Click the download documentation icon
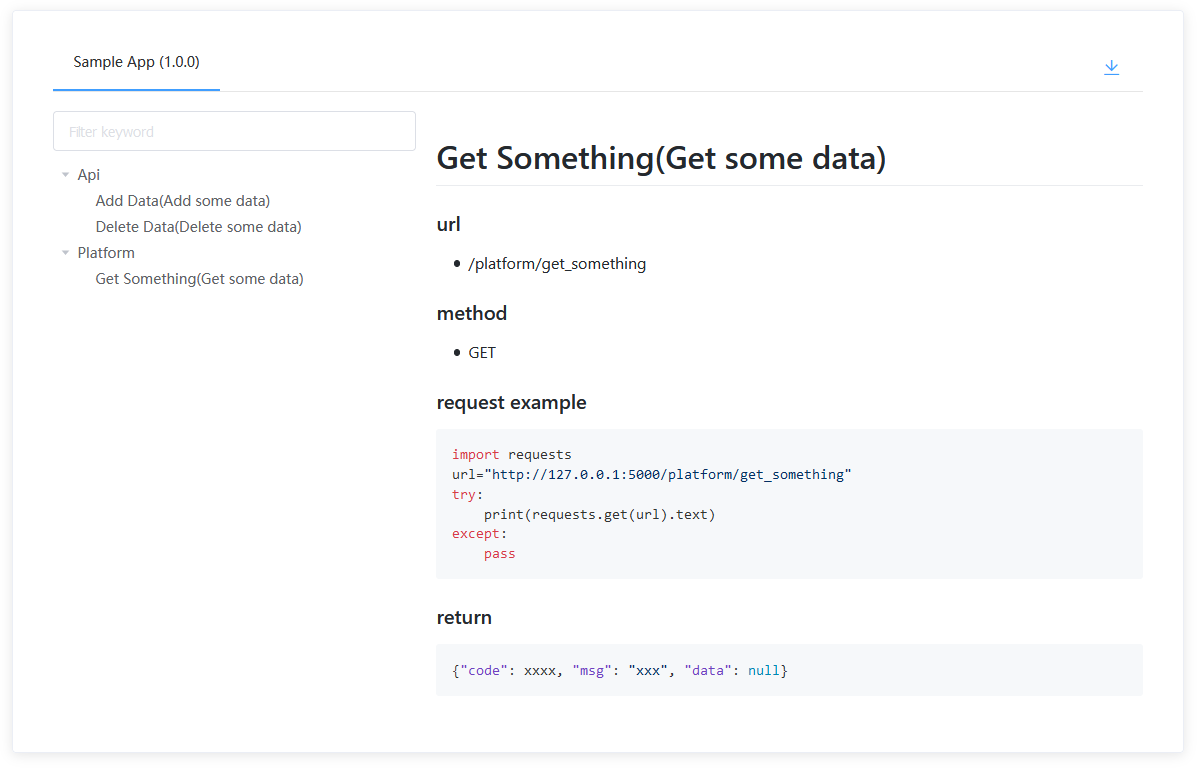1198x768 pixels. [1111, 67]
